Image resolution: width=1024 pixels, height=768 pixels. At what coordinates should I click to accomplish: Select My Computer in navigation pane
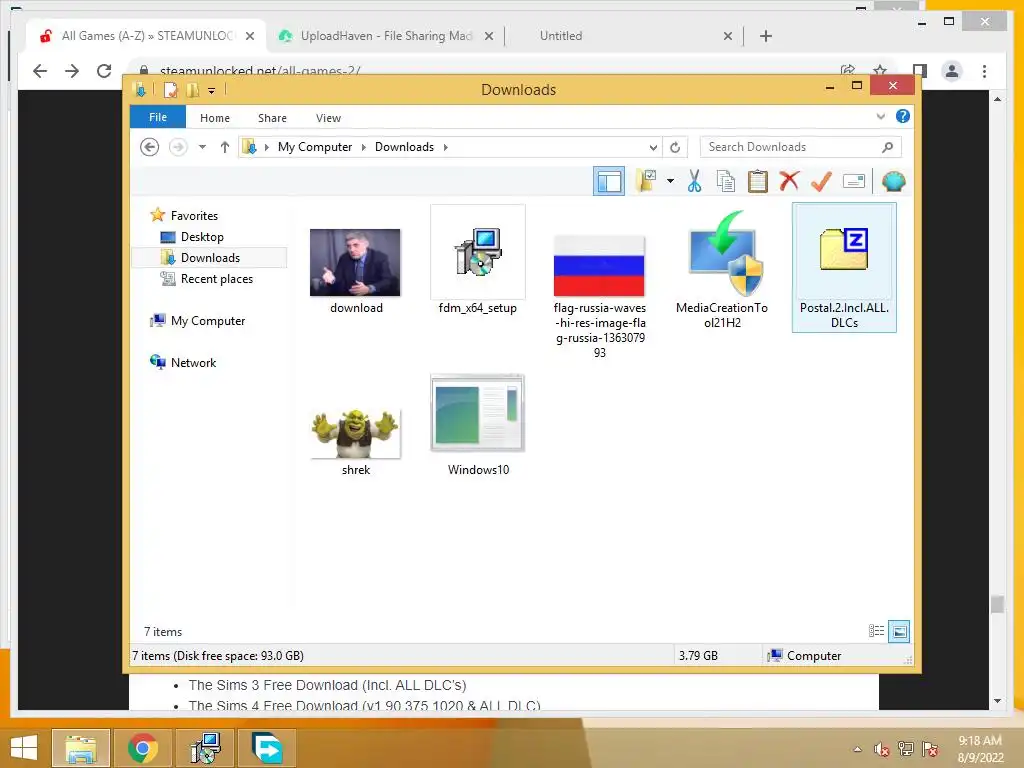coord(208,321)
